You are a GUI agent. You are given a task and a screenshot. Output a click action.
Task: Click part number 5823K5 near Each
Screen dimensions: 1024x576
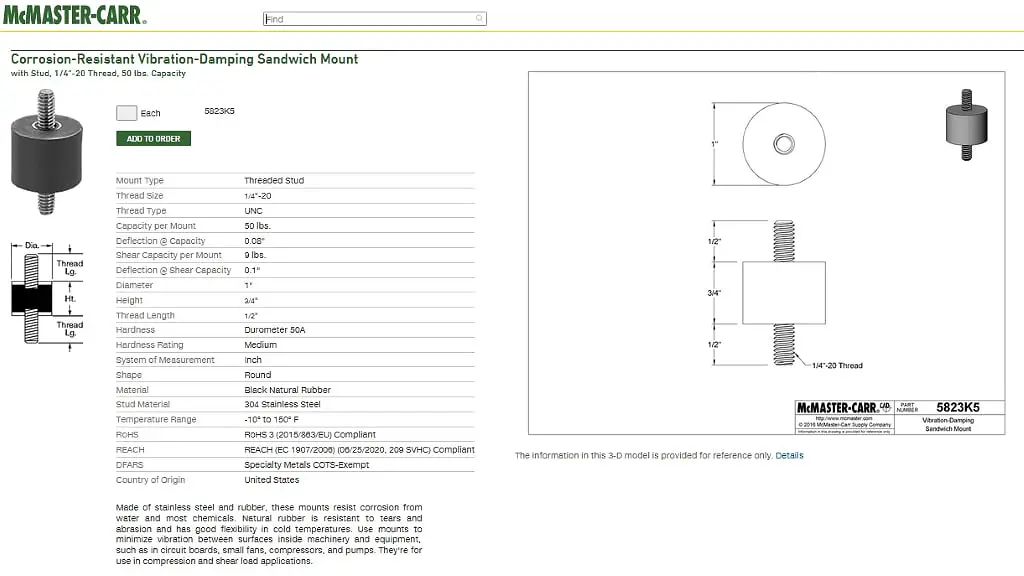(x=219, y=111)
